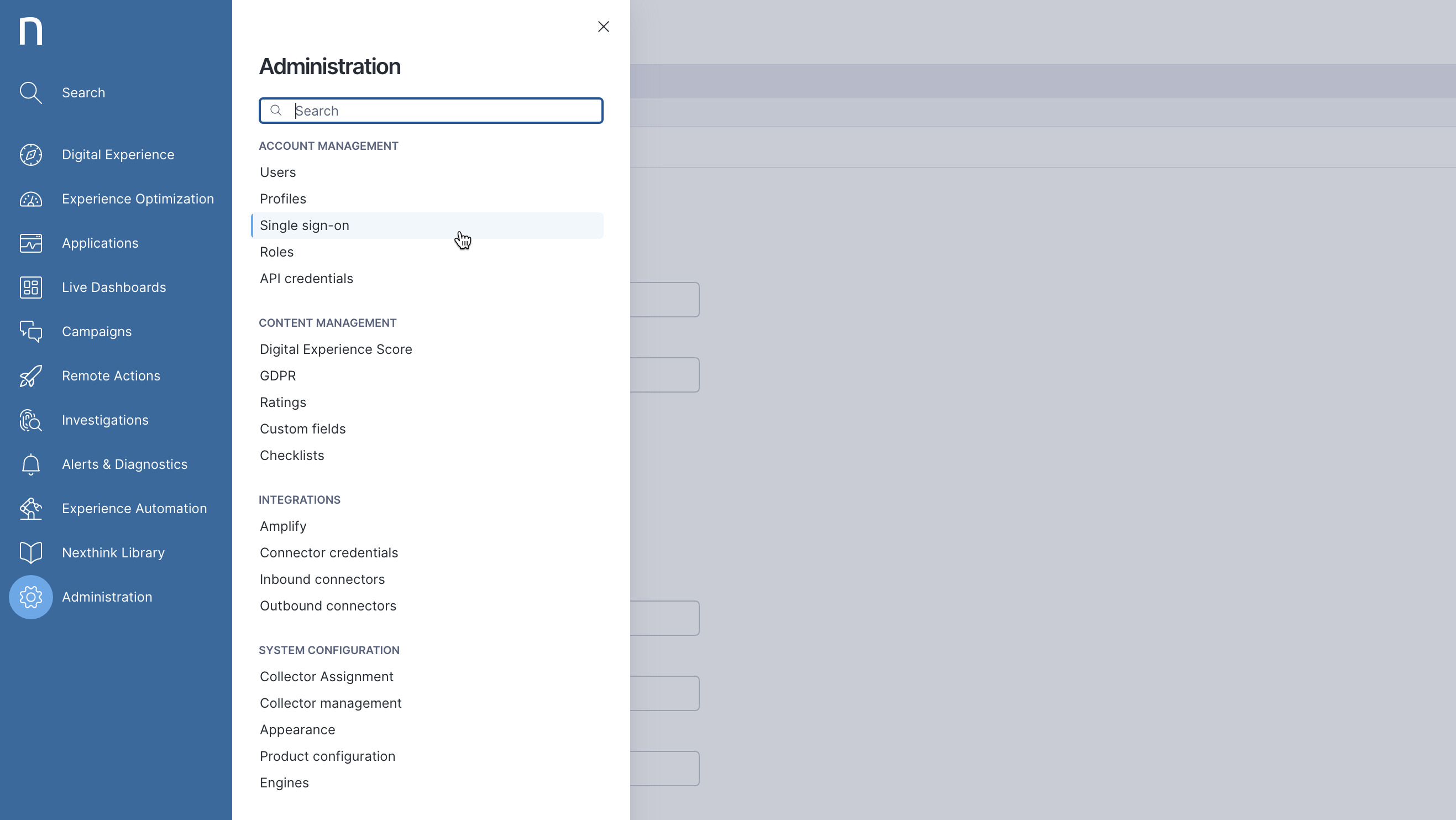
Task: Open Outbound connectors page
Action: pos(328,606)
